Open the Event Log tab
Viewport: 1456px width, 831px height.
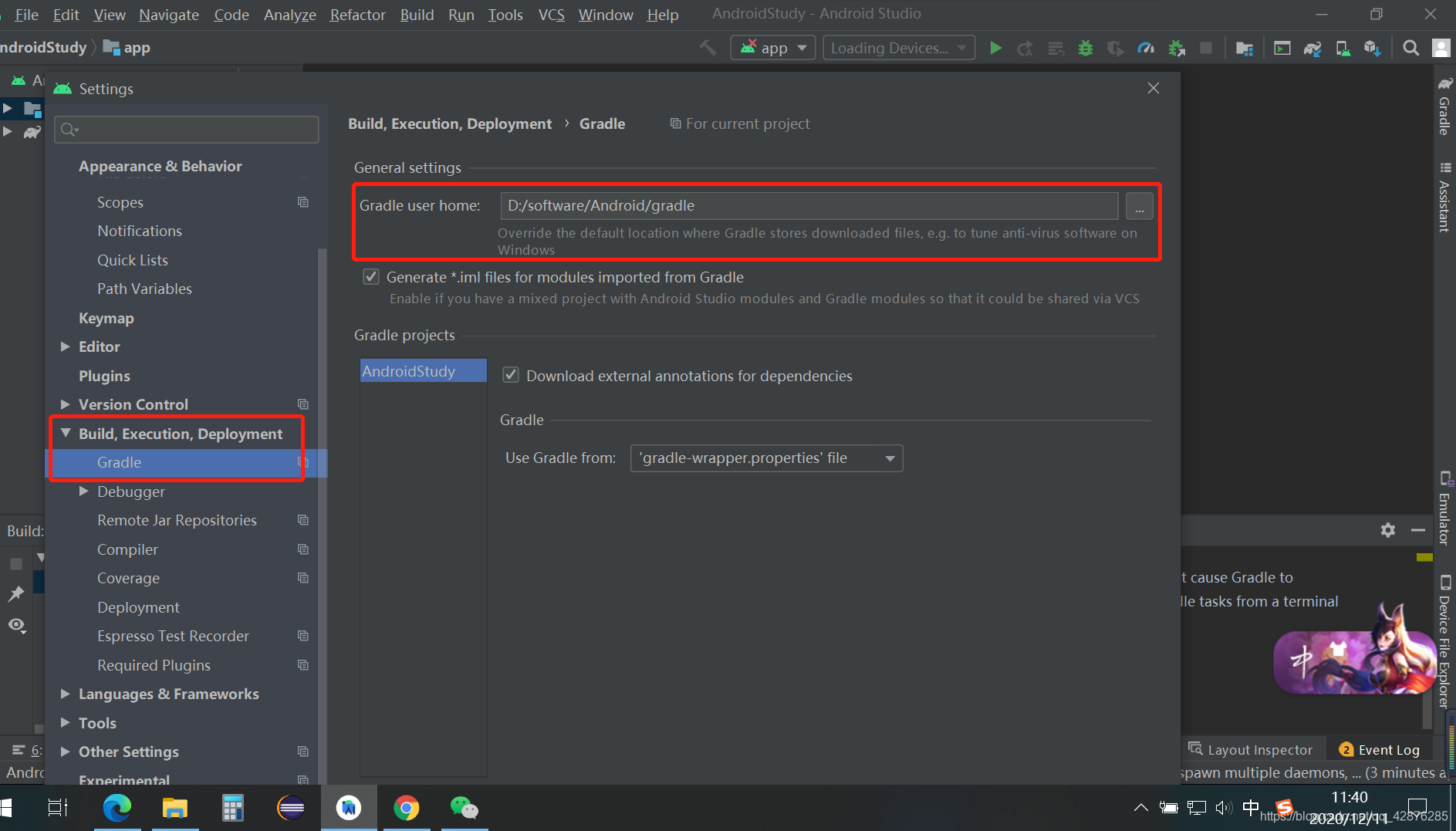[1380, 749]
